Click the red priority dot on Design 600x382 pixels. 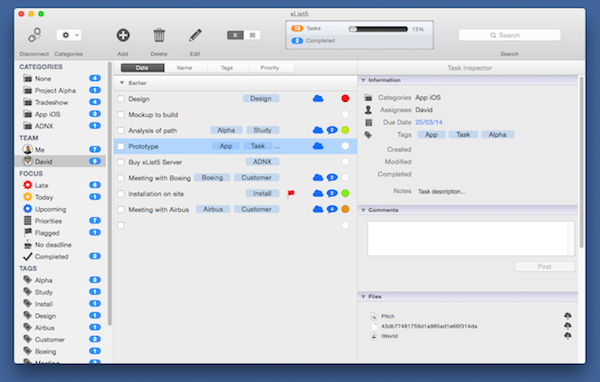tap(345, 99)
